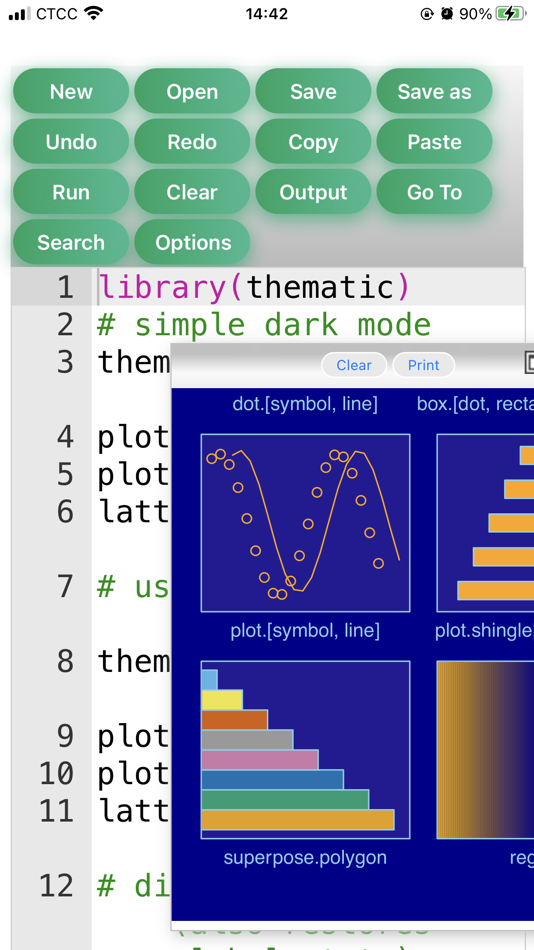Tap the superpose.polygon bar chart panel
534x950 pixels.
tap(305, 750)
